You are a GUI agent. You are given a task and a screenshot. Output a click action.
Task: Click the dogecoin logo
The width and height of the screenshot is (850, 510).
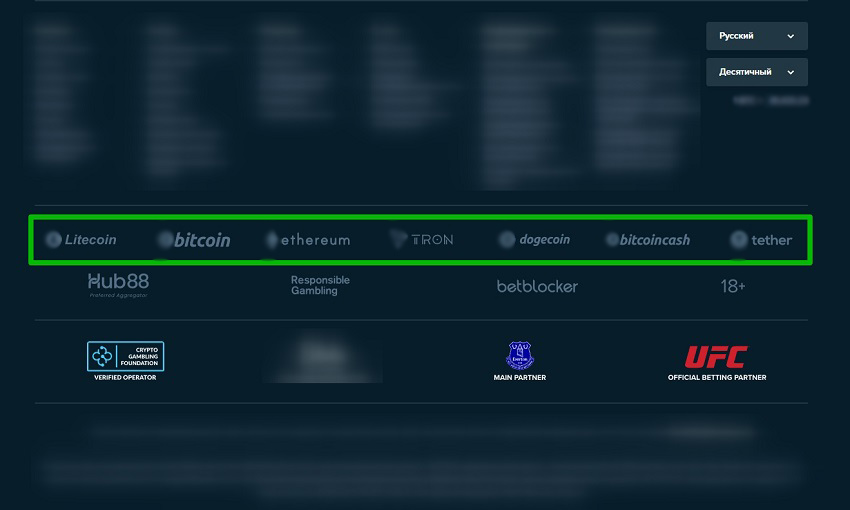(535, 239)
